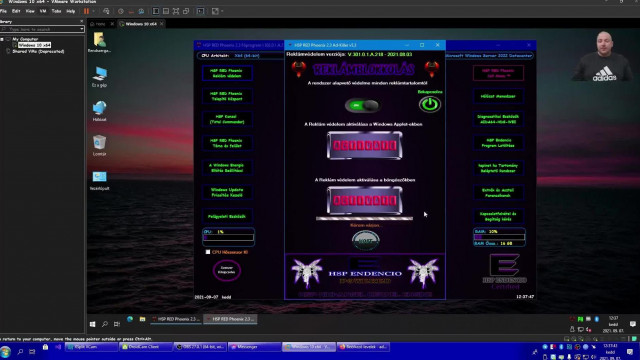Open host Start orb
Viewport: 640px width, 360px height.
[x=5, y=351]
